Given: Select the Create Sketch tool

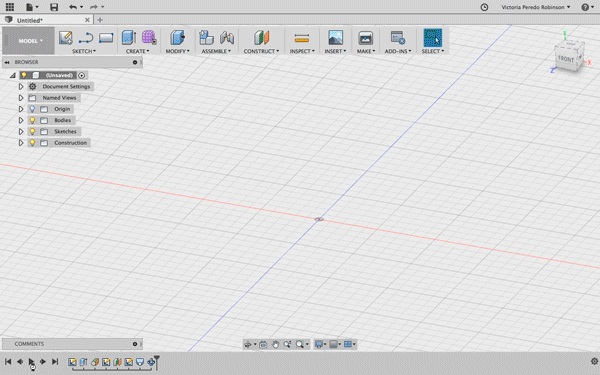Looking at the screenshot, I should coord(65,38).
